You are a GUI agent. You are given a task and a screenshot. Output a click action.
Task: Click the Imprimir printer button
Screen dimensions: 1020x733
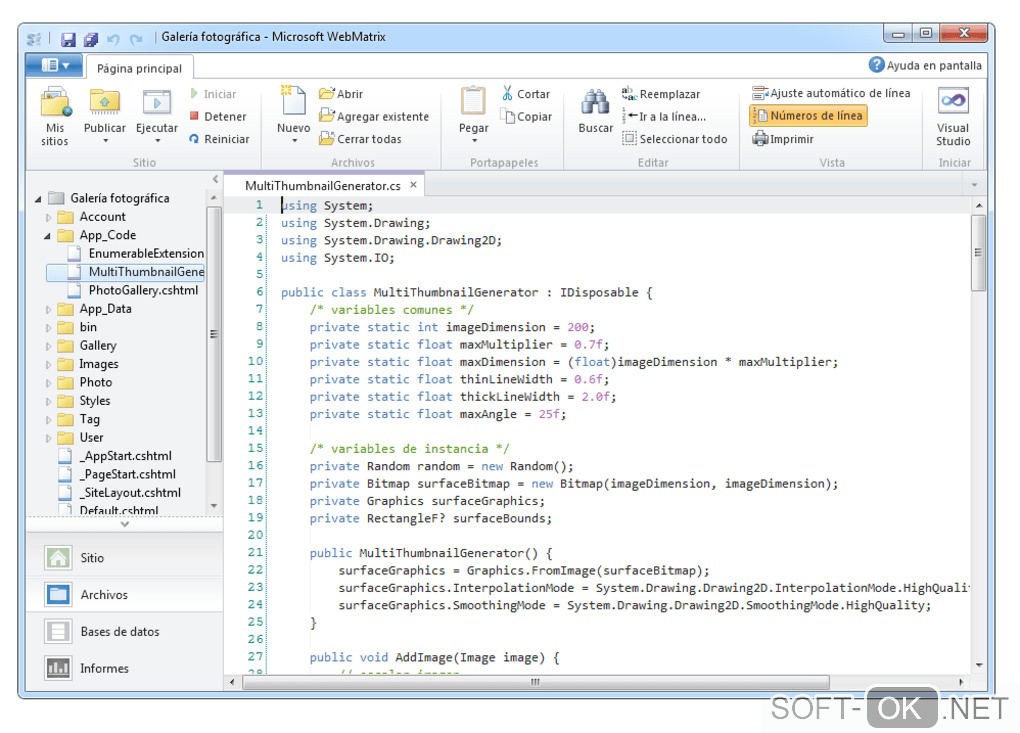(x=783, y=139)
